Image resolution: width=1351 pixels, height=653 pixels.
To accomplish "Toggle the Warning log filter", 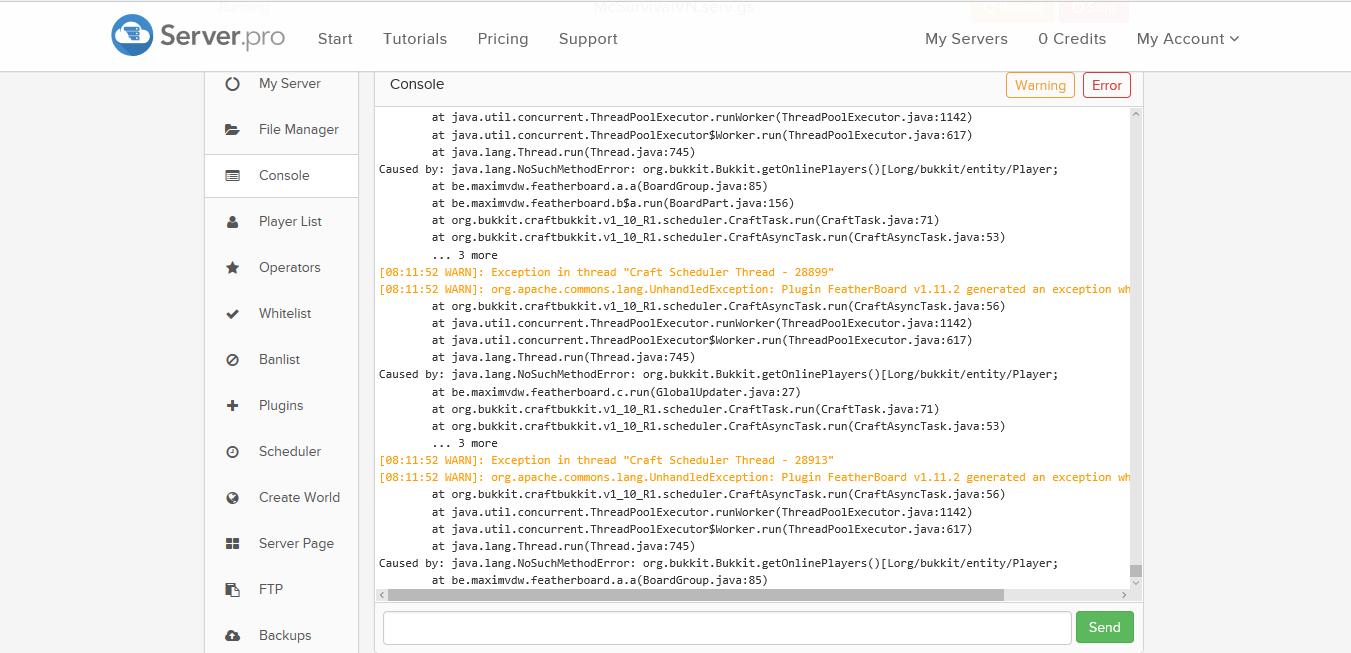I will [x=1040, y=85].
